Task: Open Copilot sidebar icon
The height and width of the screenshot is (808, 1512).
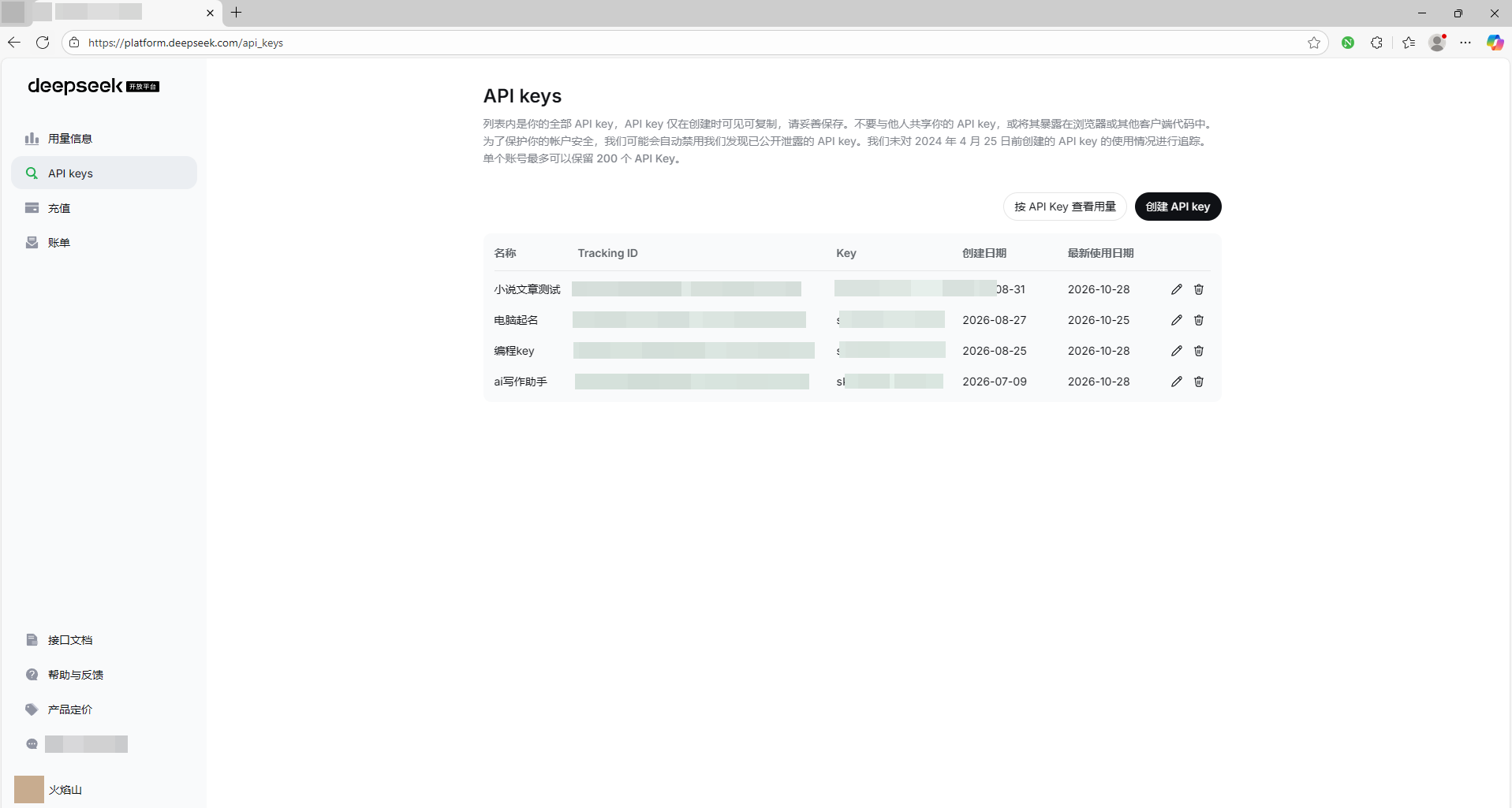Action: [x=1495, y=43]
